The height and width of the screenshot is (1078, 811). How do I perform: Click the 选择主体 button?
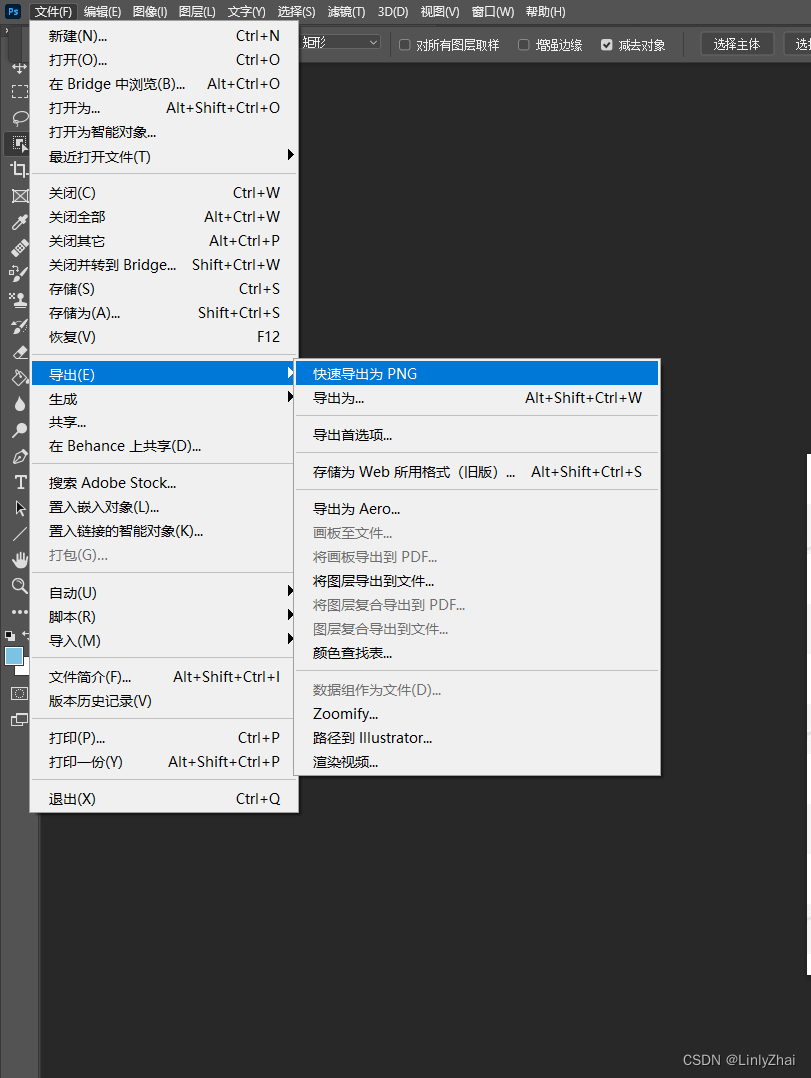pyautogui.click(x=737, y=44)
